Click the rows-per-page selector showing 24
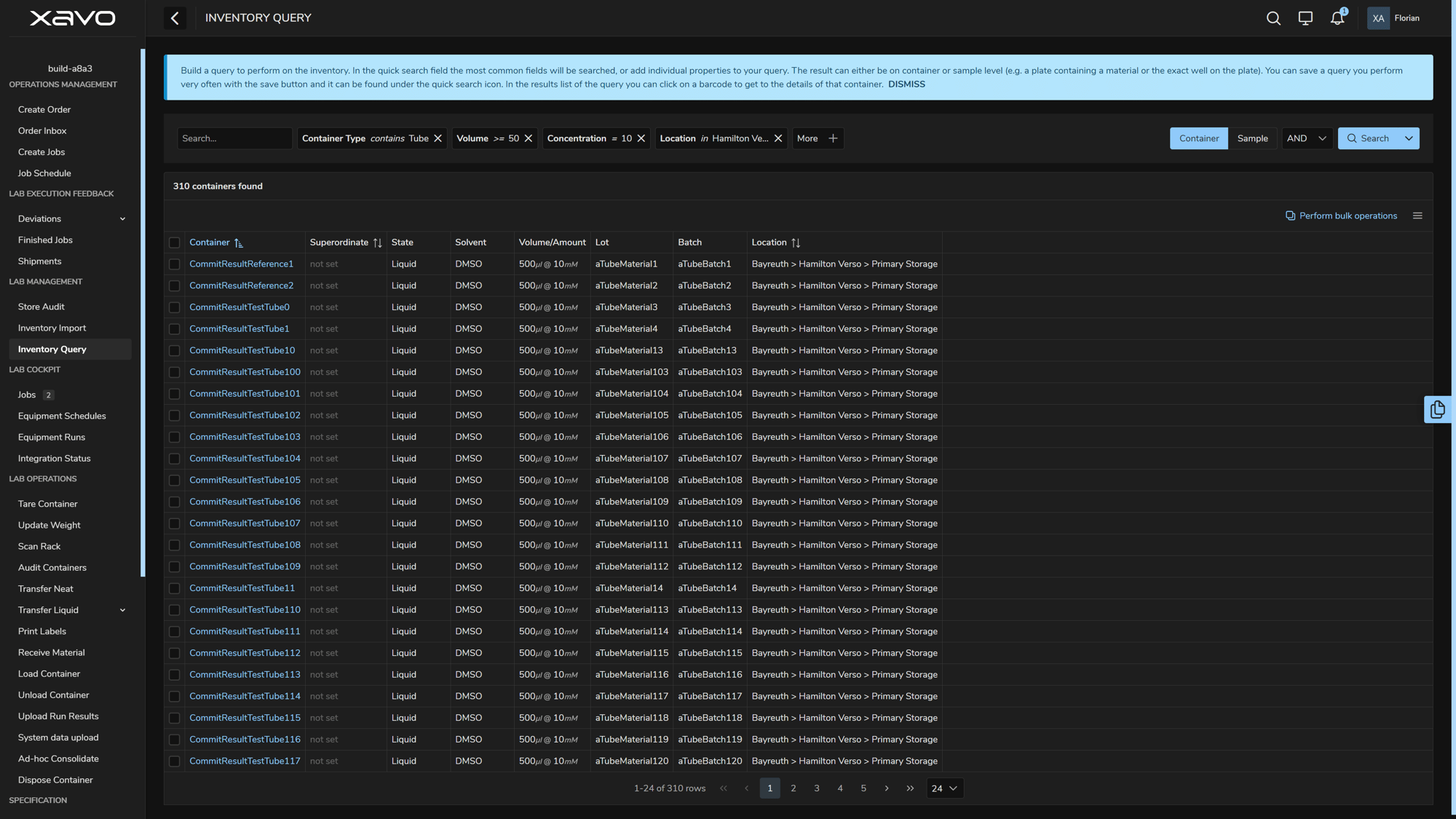The image size is (1456, 819). coord(944,788)
